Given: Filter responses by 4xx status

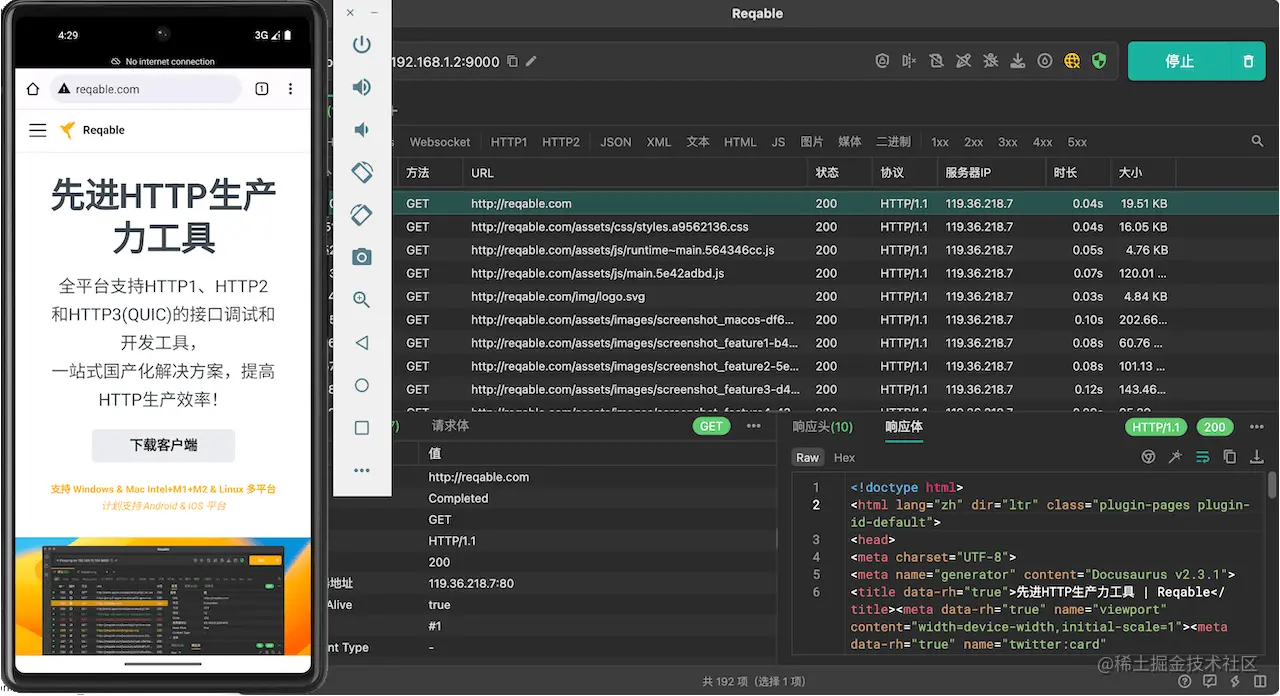Looking at the screenshot, I should pyautogui.click(x=1043, y=142).
